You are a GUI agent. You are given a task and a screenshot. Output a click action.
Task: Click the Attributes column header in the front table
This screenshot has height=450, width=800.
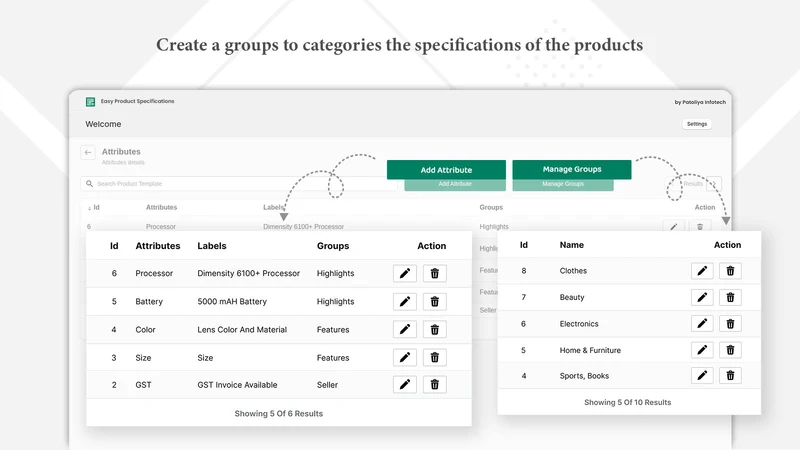coord(158,246)
